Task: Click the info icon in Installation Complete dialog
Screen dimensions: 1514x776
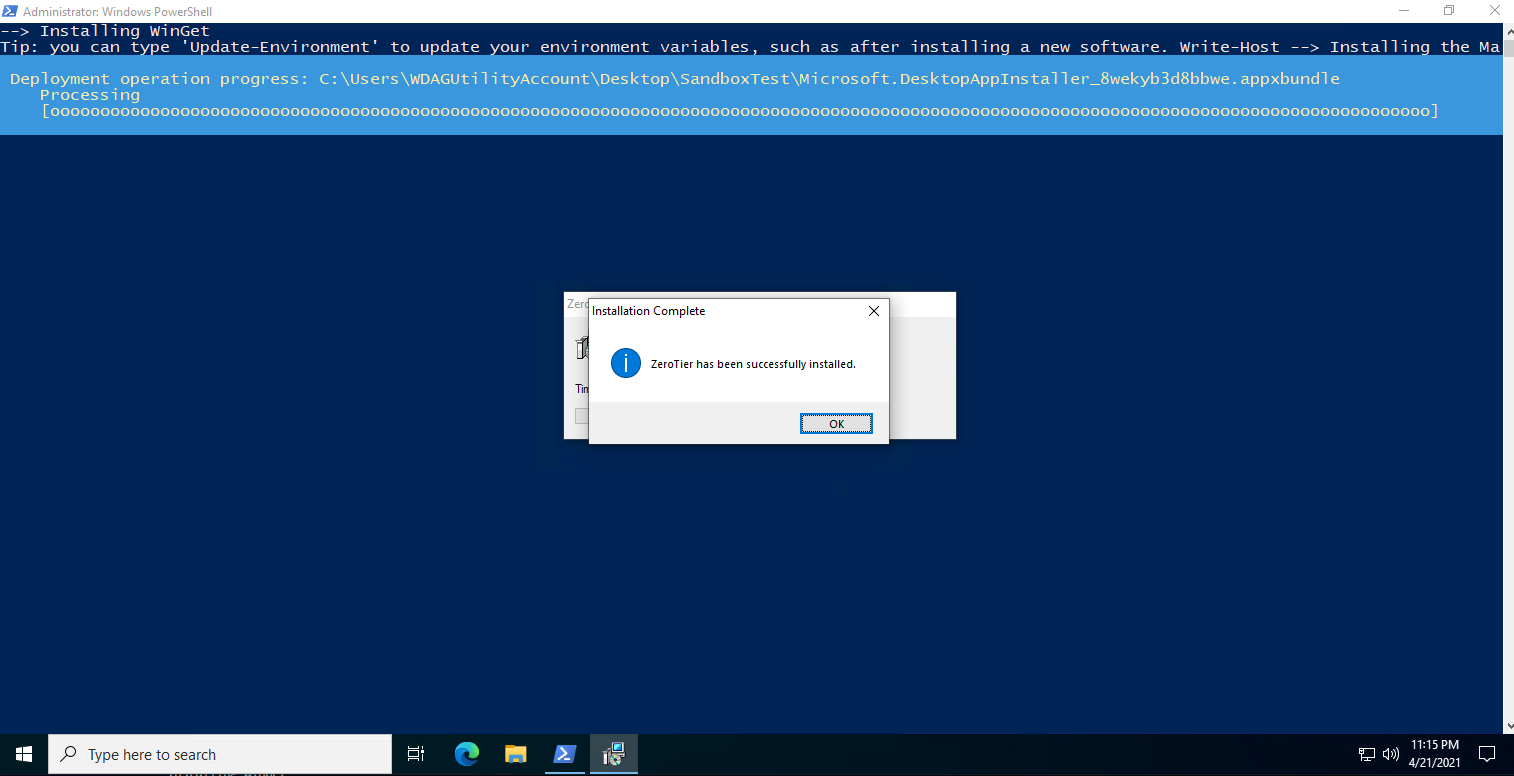Action: tap(625, 363)
